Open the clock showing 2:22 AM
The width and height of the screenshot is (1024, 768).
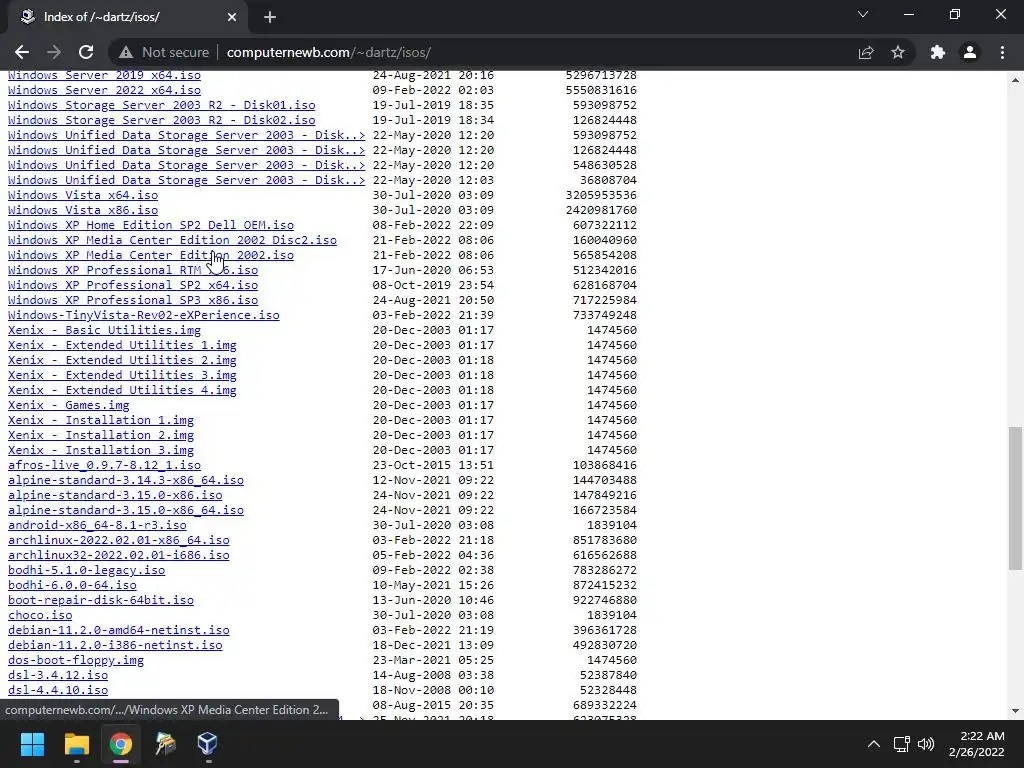pyautogui.click(x=977, y=744)
